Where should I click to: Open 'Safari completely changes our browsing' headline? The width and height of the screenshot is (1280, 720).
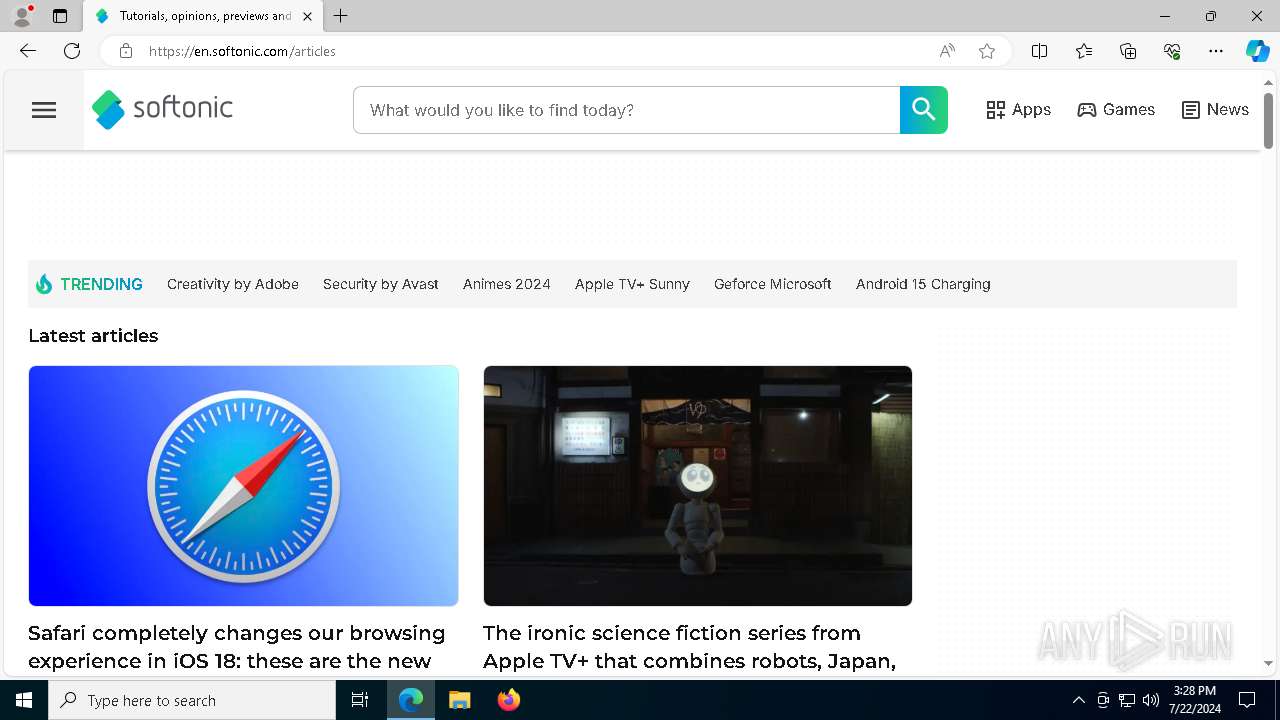237,647
